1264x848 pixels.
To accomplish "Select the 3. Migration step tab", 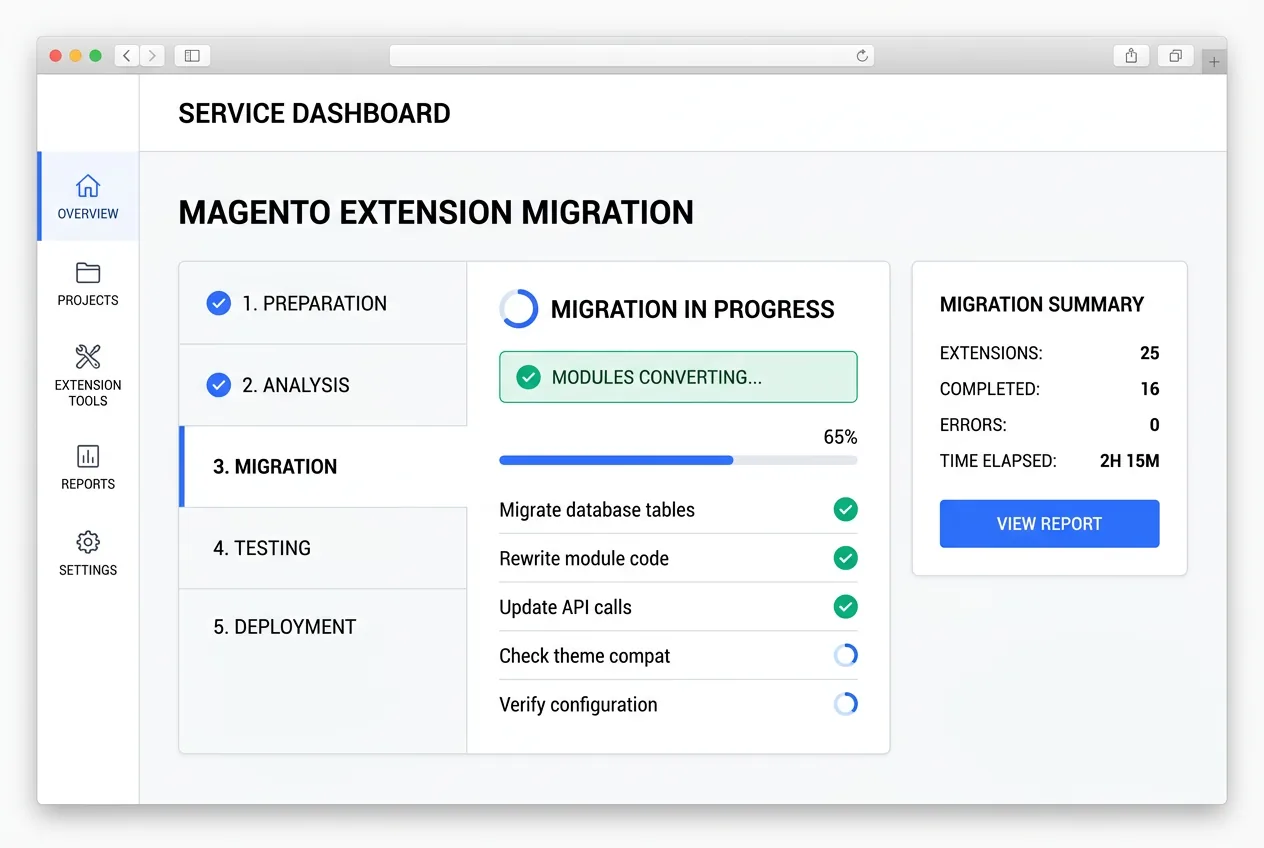I will pyautogui.click(x=322, y=466).
